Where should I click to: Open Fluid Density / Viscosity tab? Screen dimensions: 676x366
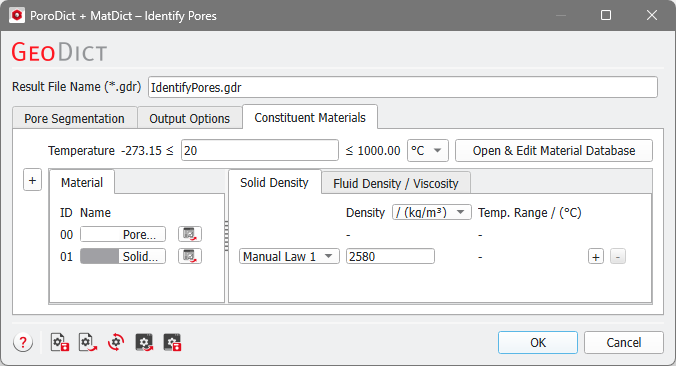(x=396, y=183)
